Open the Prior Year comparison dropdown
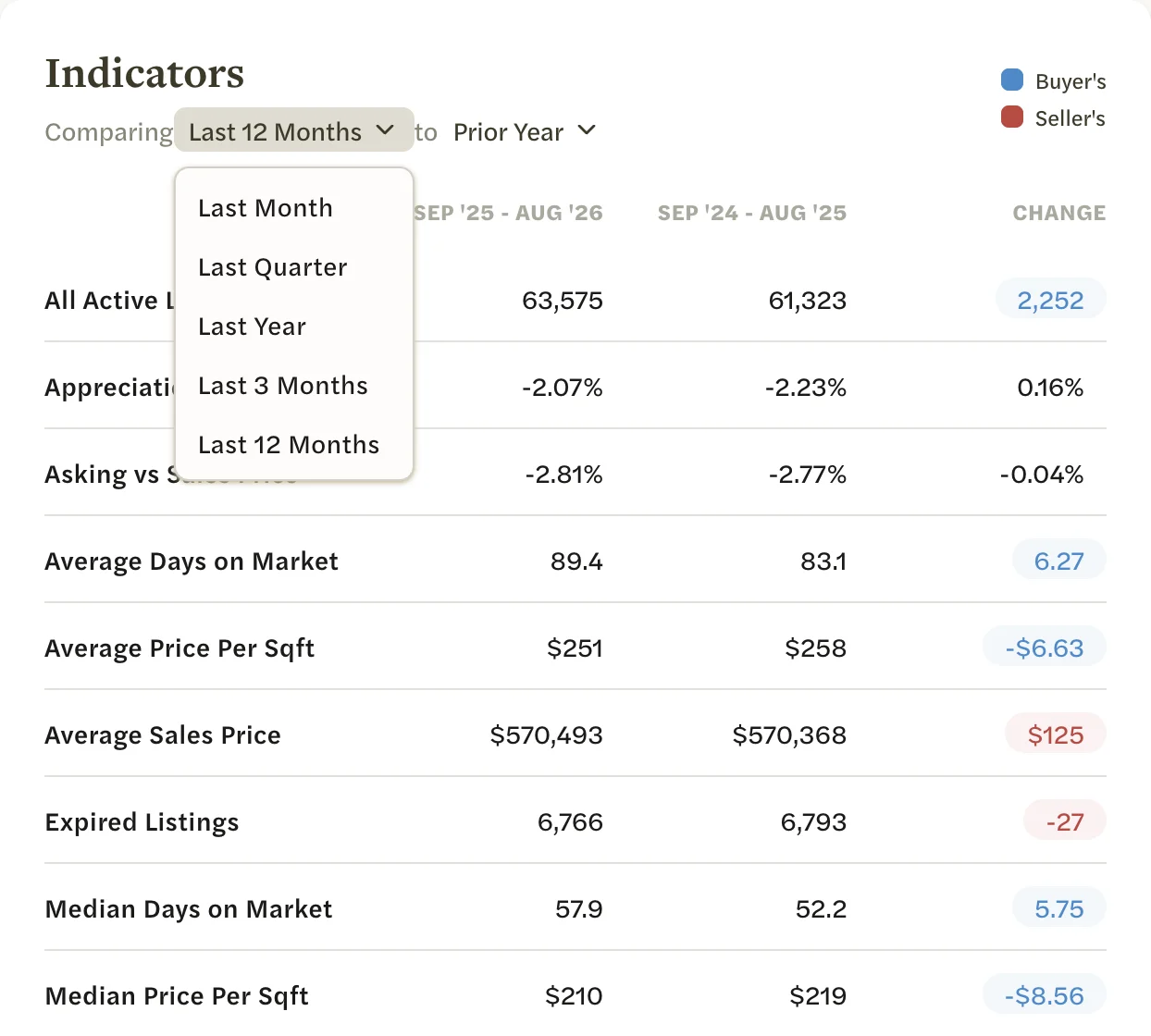The image size is (1151, 1036). click(524, 131)
